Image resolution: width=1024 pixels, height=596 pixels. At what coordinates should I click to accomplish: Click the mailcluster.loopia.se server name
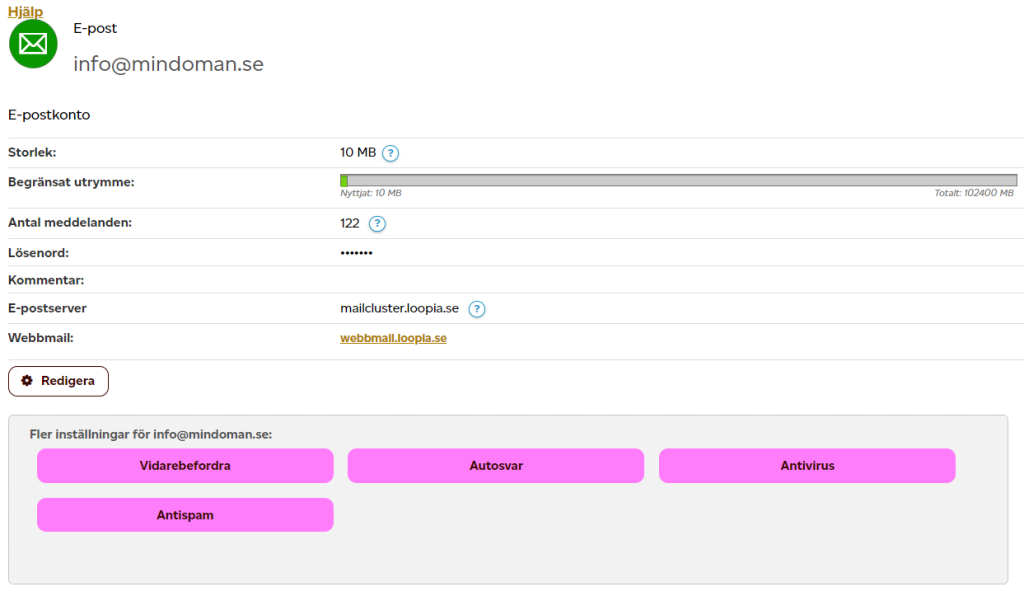click(399, 309)
